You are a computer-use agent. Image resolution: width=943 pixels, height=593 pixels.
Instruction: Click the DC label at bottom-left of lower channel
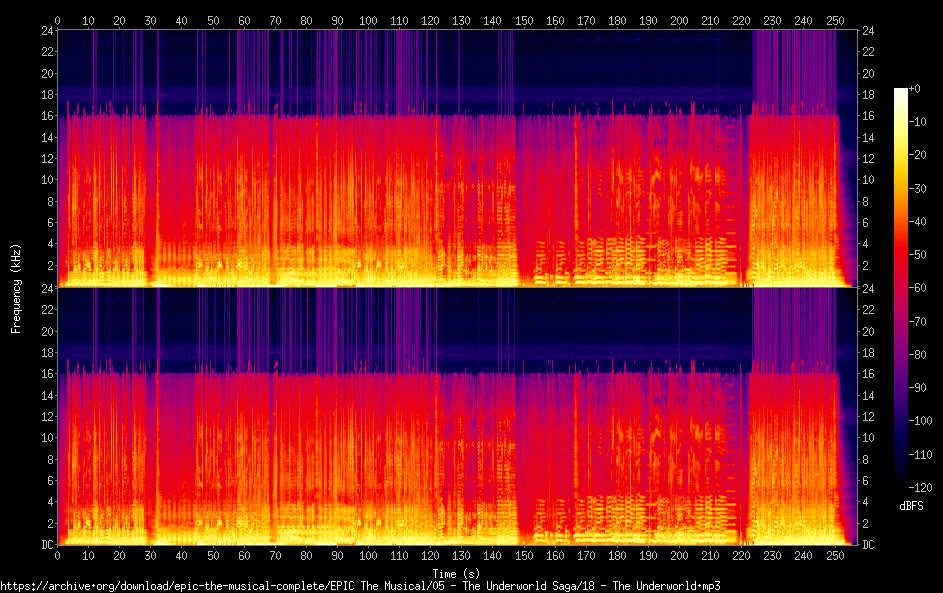pyautogui.click(x=45, y=545)
